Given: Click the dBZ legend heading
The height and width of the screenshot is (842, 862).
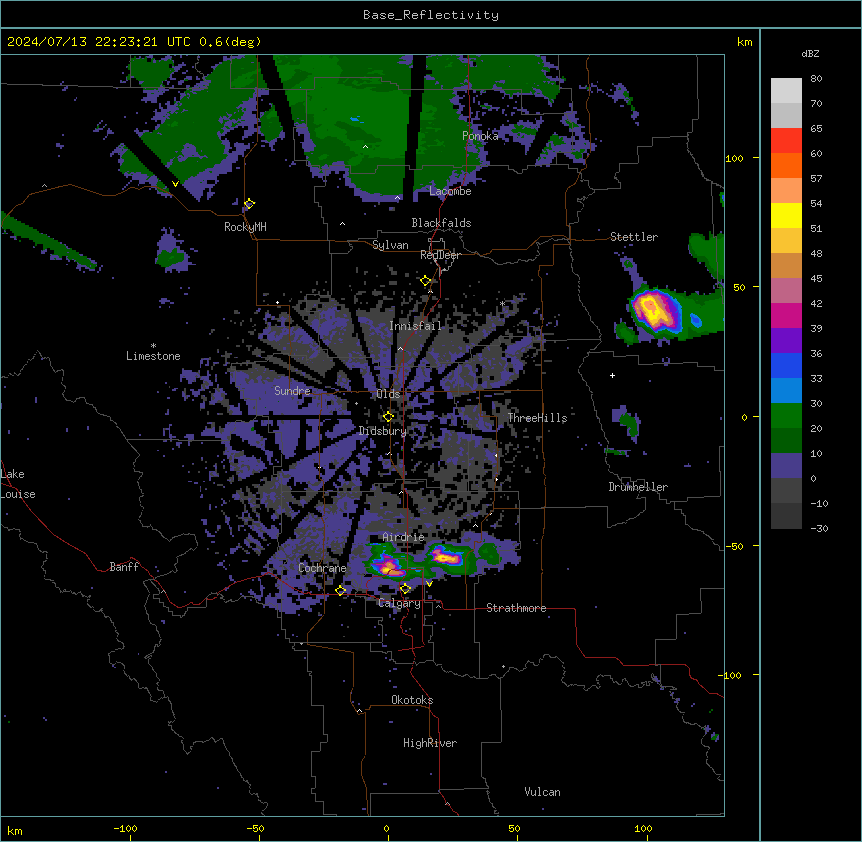Looking at the screenshot, I should (810, 54).
